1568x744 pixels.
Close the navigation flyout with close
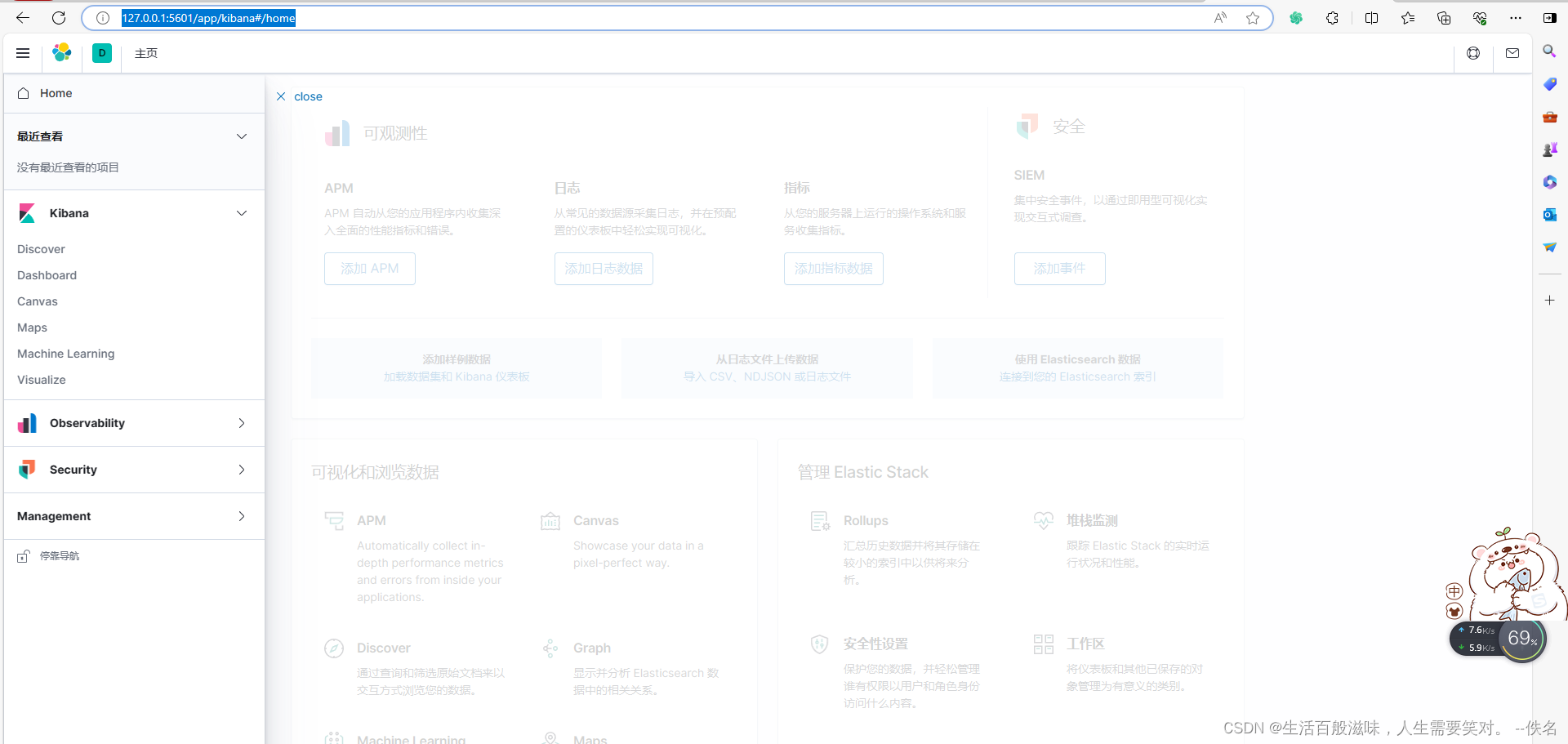pyautogui.click(x=300, y=96)
